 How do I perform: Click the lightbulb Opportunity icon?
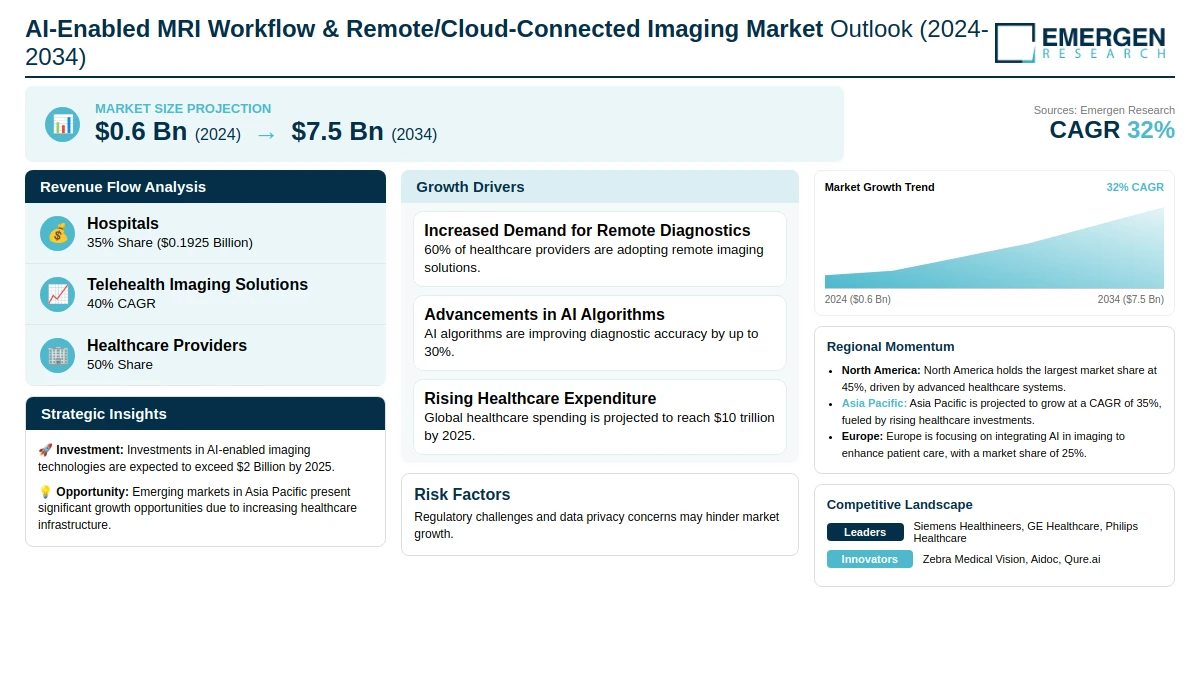tap(45, 492)
